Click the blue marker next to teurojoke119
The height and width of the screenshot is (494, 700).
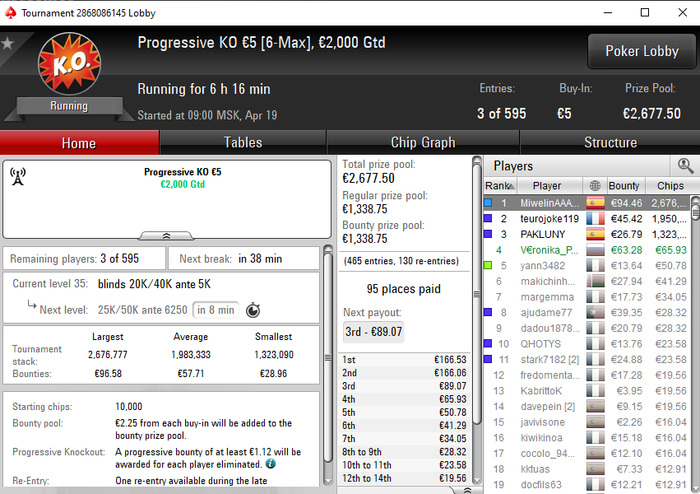pyautogui.click(x=488, y=218)
